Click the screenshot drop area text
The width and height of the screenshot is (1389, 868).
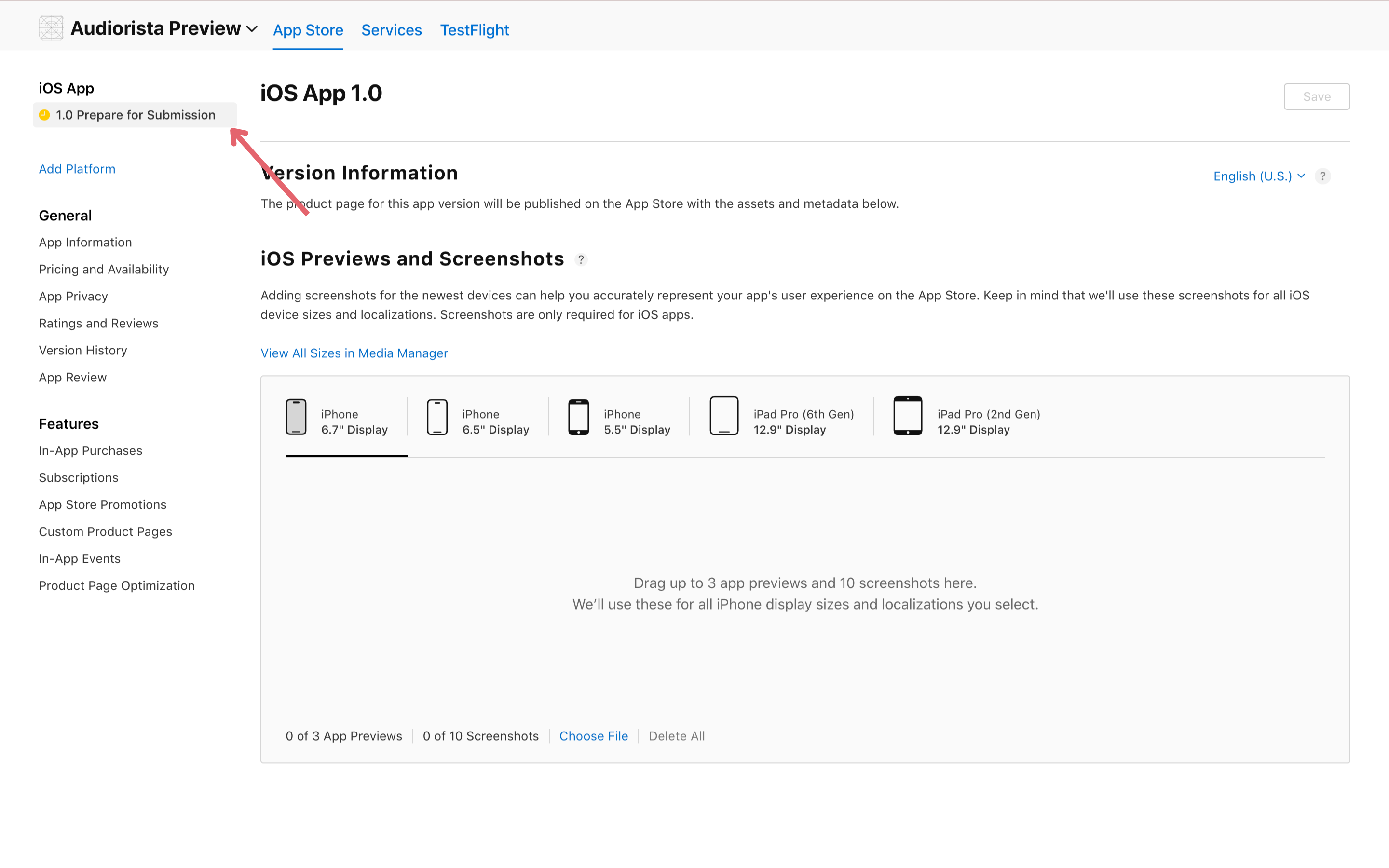[x=805, y=594]
